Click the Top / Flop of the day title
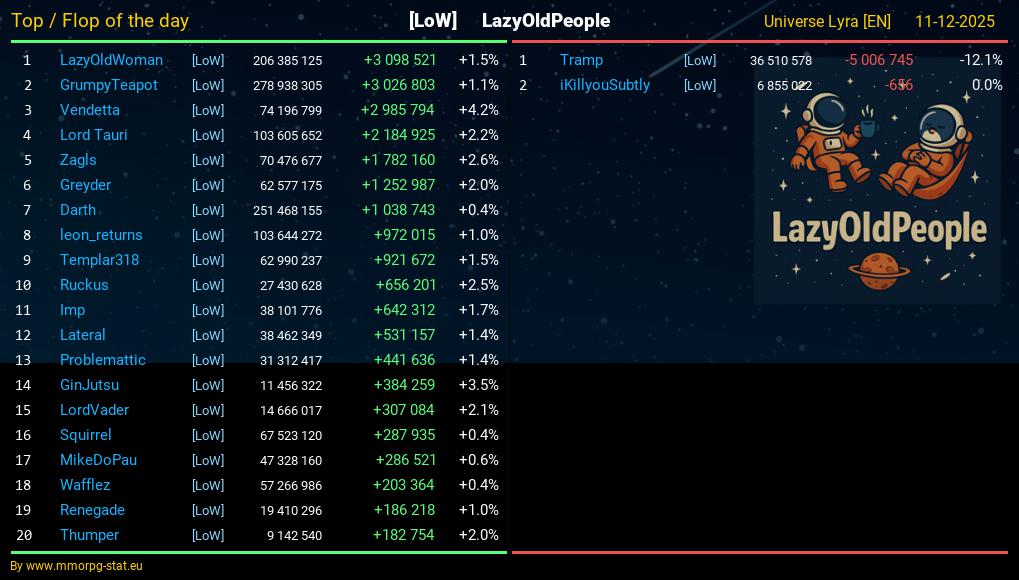This screenshot has height=580, width=1019. [x=100, y=21]
